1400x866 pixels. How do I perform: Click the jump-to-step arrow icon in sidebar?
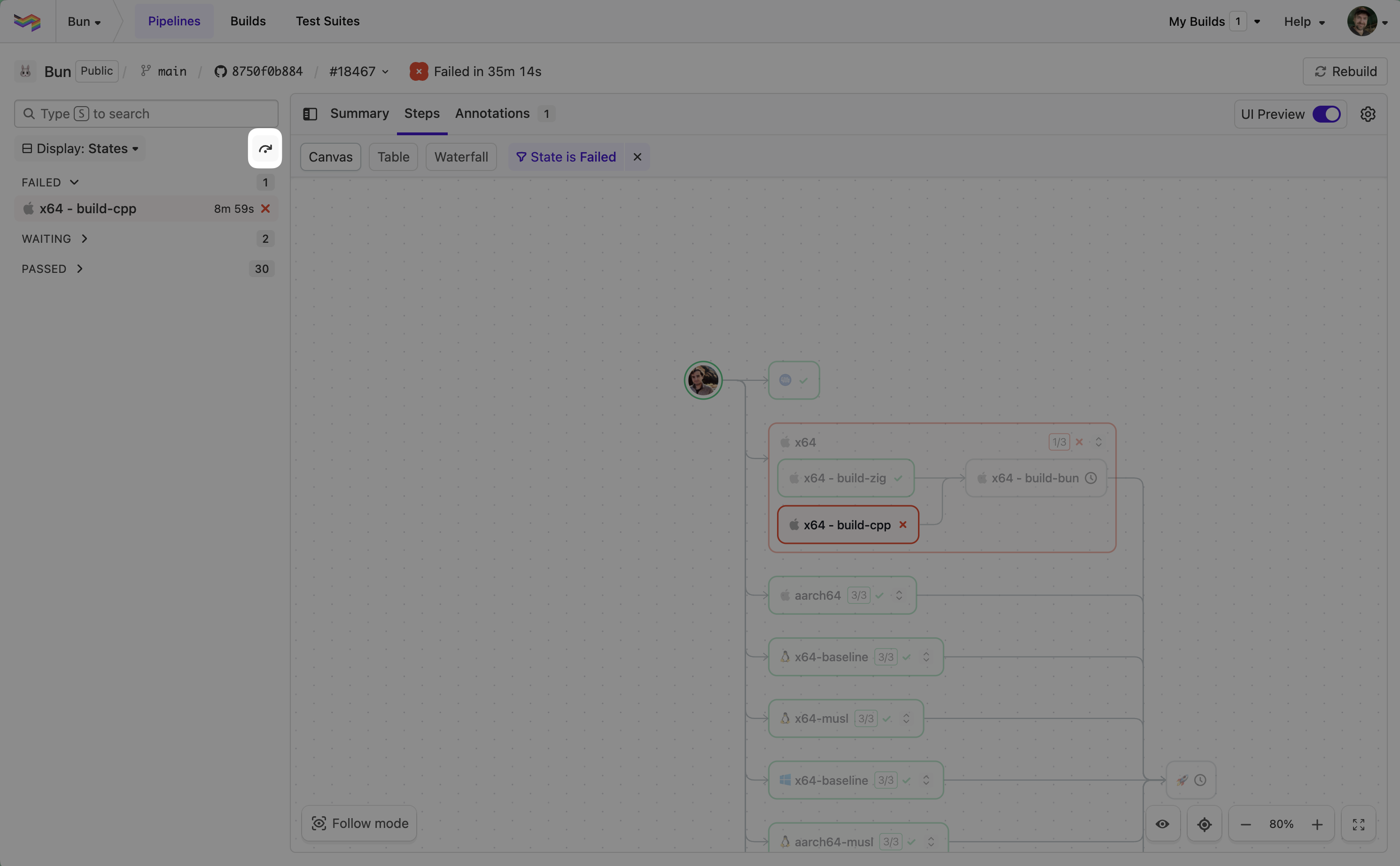pos(264,149)
